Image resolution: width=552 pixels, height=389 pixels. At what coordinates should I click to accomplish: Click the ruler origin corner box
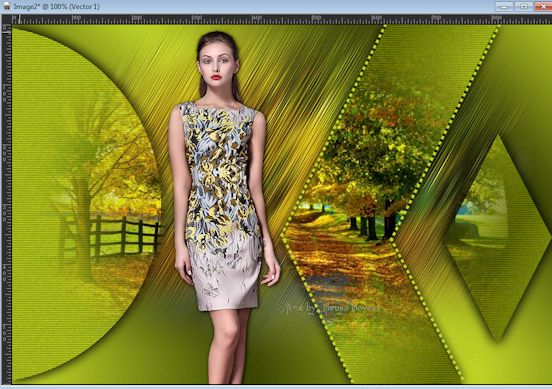(7, 20)
